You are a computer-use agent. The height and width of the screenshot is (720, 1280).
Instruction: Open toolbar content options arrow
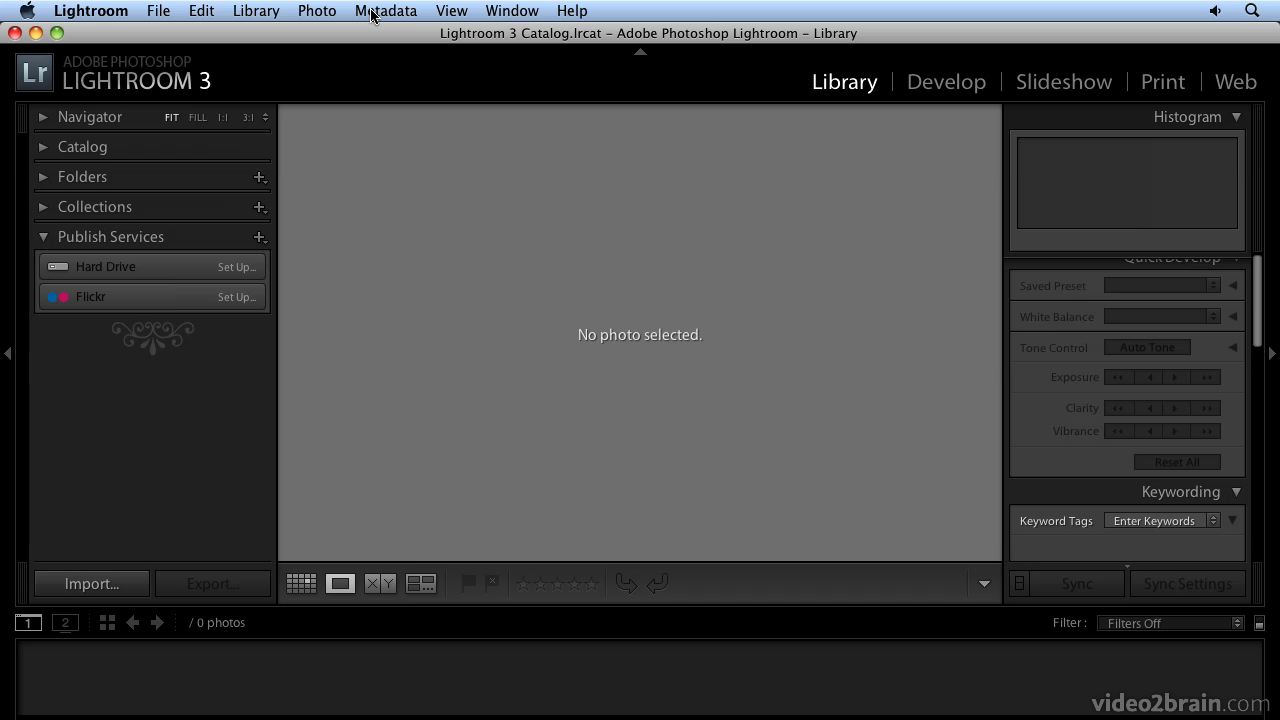[x=984, y=584]
